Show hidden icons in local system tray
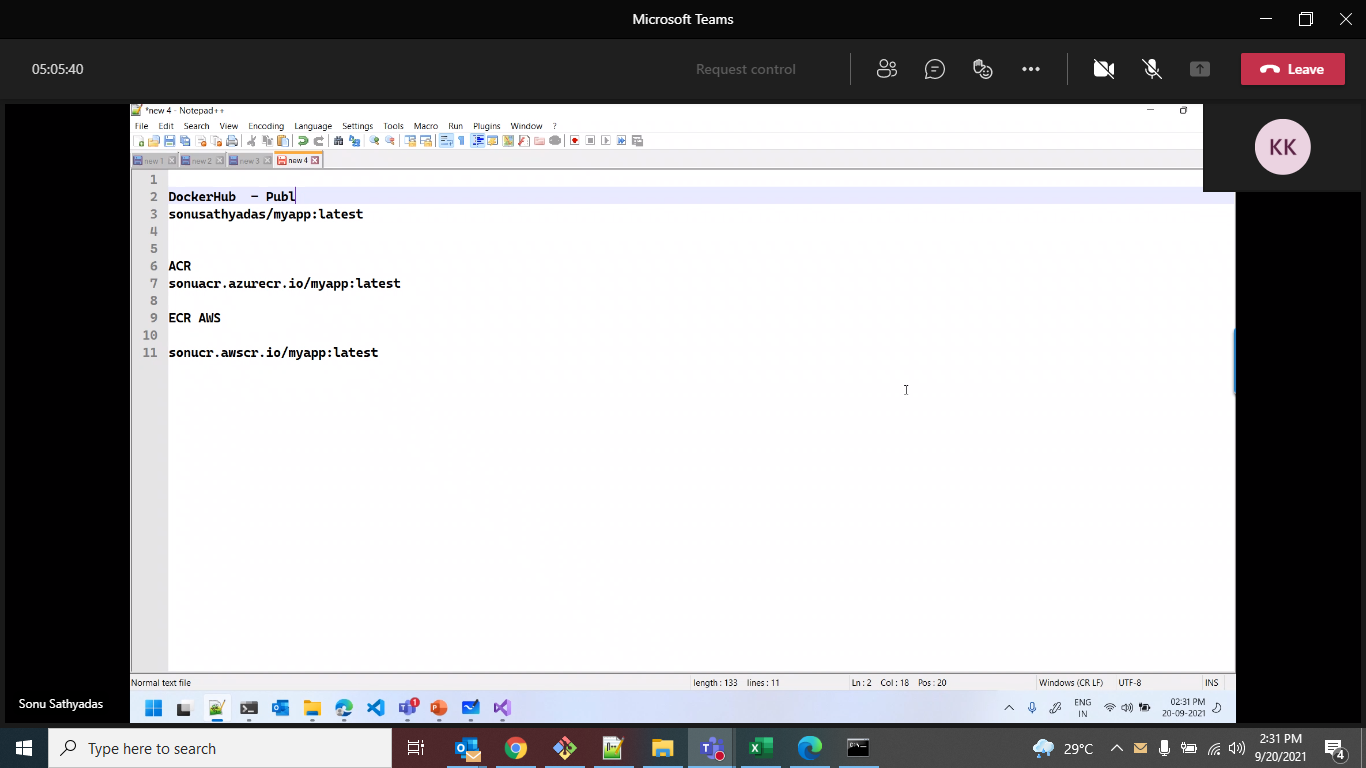1366x768 pixels. click(x=1117, y=748)
